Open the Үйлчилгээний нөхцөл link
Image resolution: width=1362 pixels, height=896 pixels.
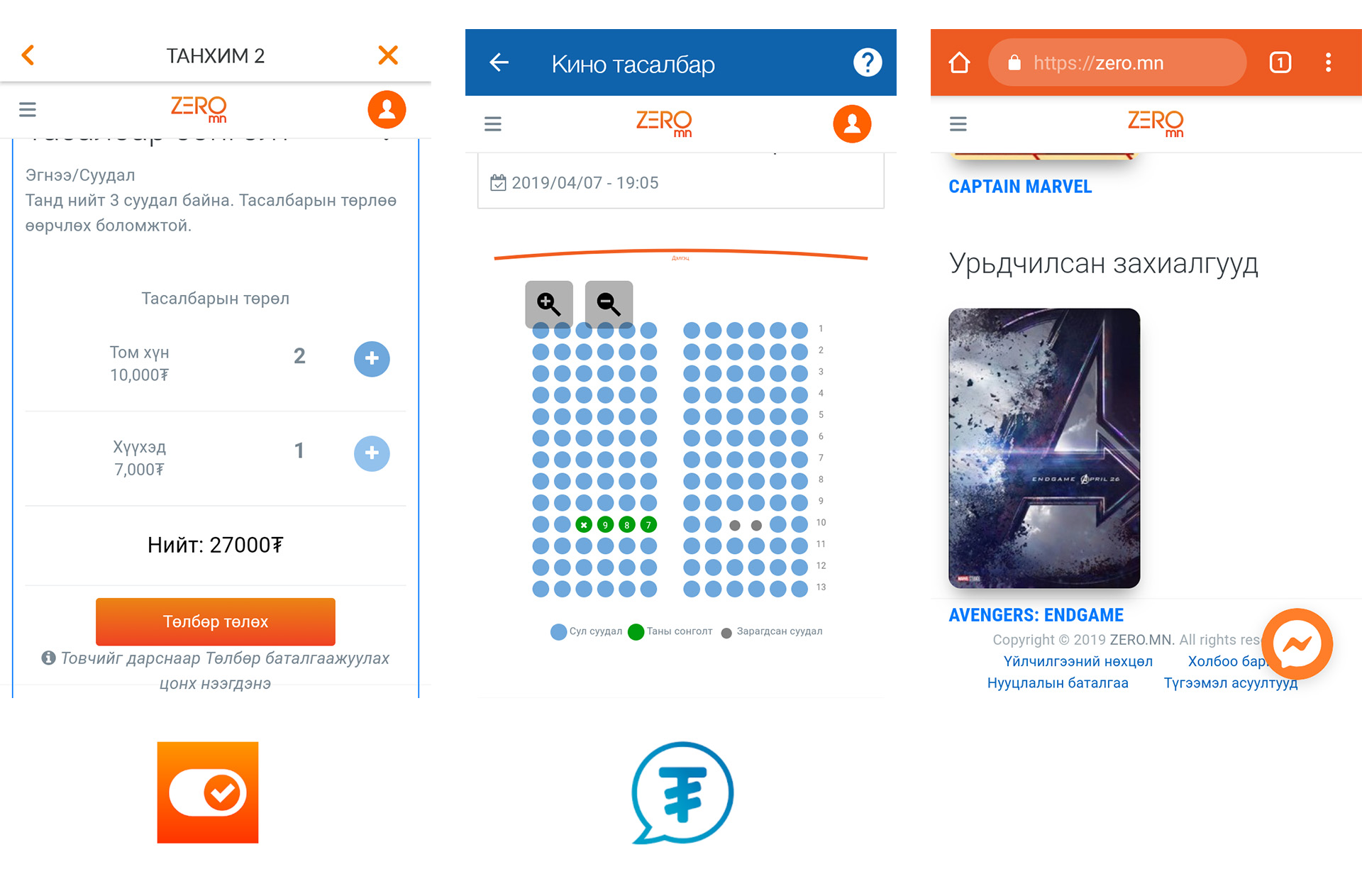[x=1078, y=661]
